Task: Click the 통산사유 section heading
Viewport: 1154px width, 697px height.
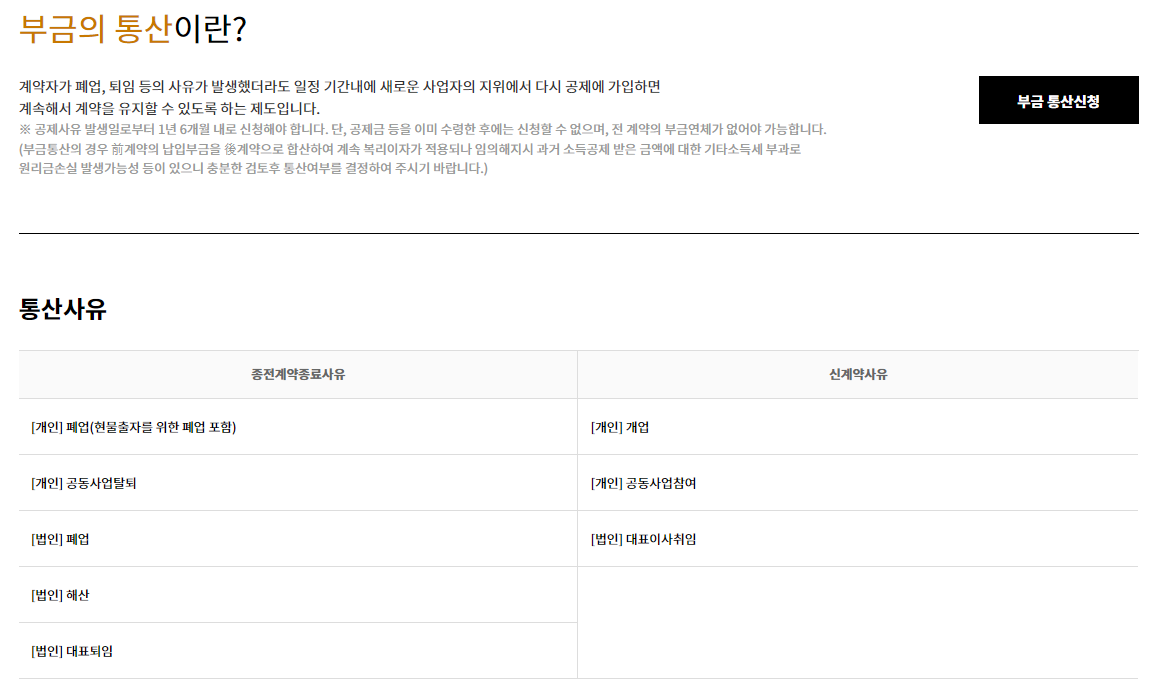Action: pos(63,309)
